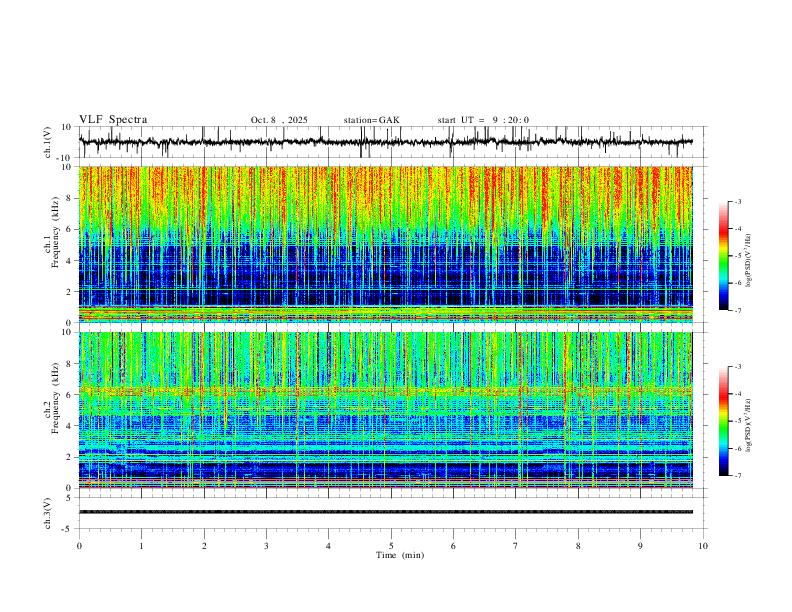
Task: Click the "Time (min)" axis title
Action: [400, 555]
